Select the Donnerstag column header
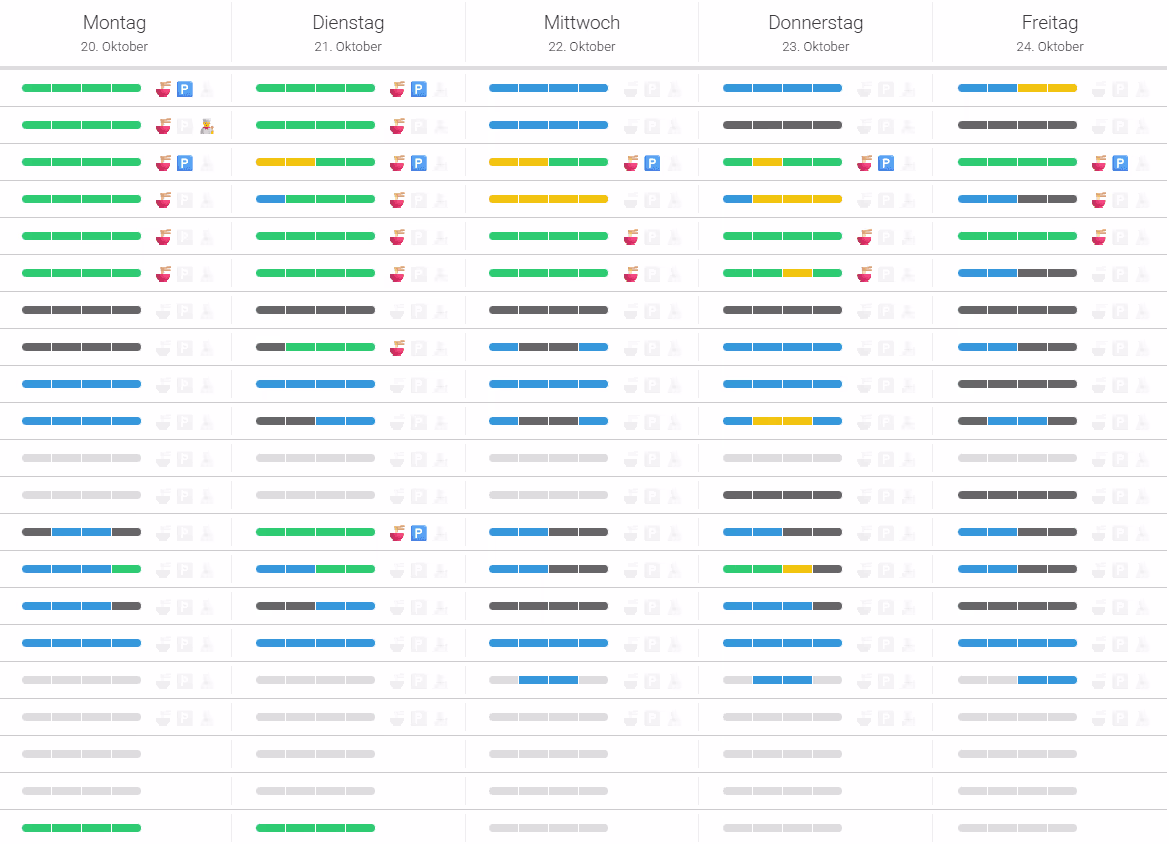Screen dimensions: 1169x844 [815, 22]
